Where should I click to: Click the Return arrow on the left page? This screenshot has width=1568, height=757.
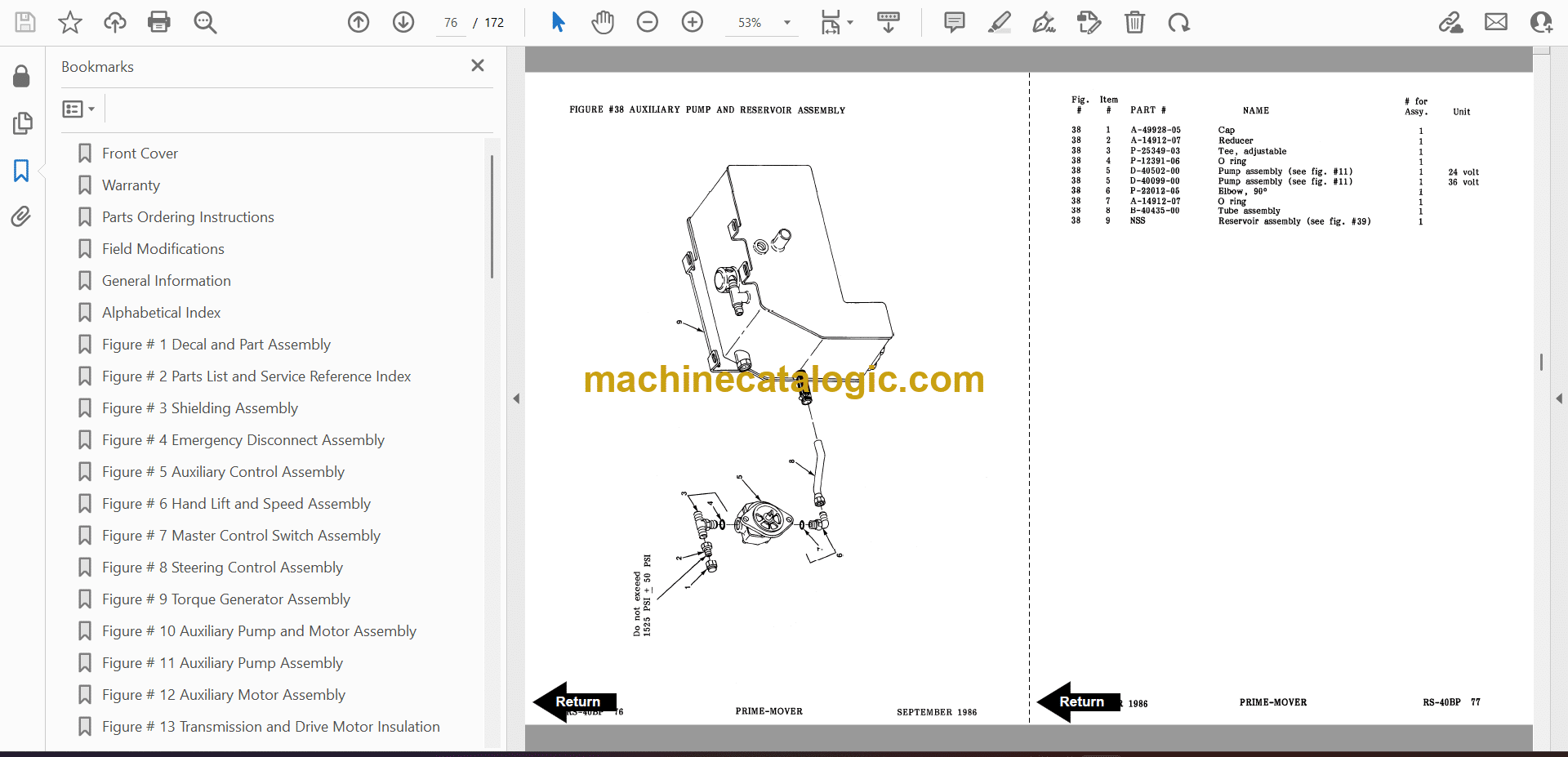tap(574, 701)
